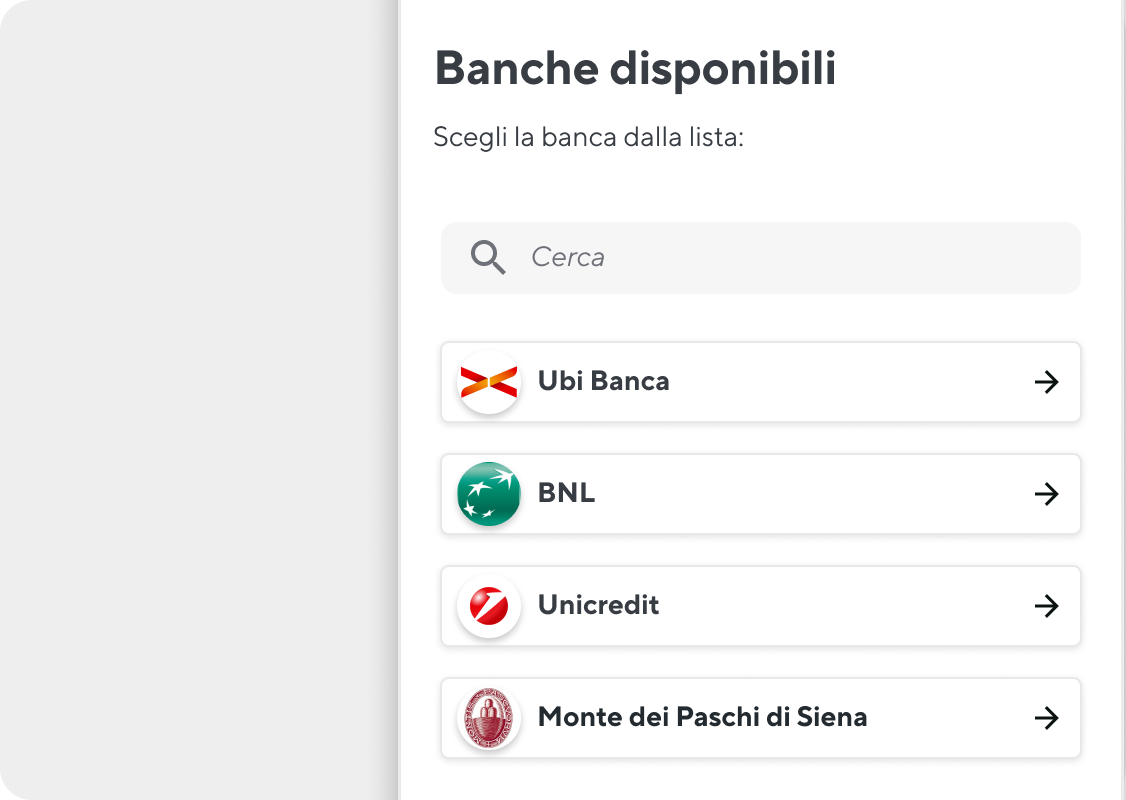Click the Unicredit logo icon
The image size is (1126, 800).
click(x=488, y=605)
